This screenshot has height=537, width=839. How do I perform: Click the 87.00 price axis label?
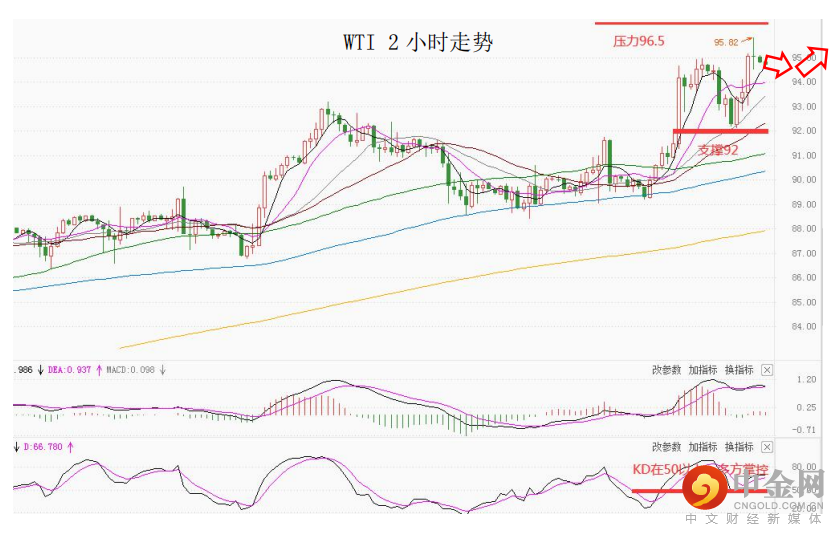coord(804,254)
